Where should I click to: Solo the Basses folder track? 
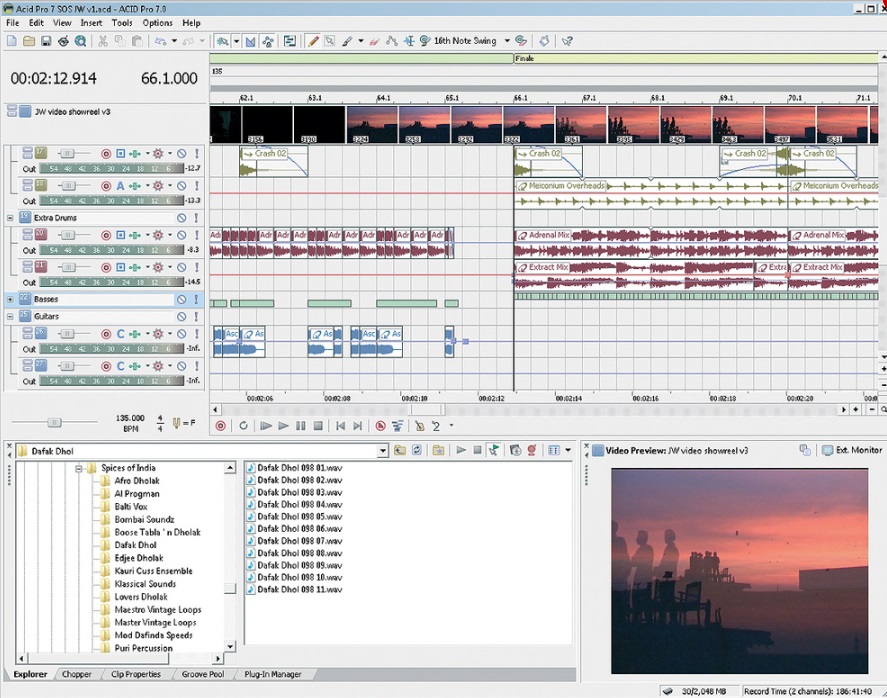tap(197, 300)
